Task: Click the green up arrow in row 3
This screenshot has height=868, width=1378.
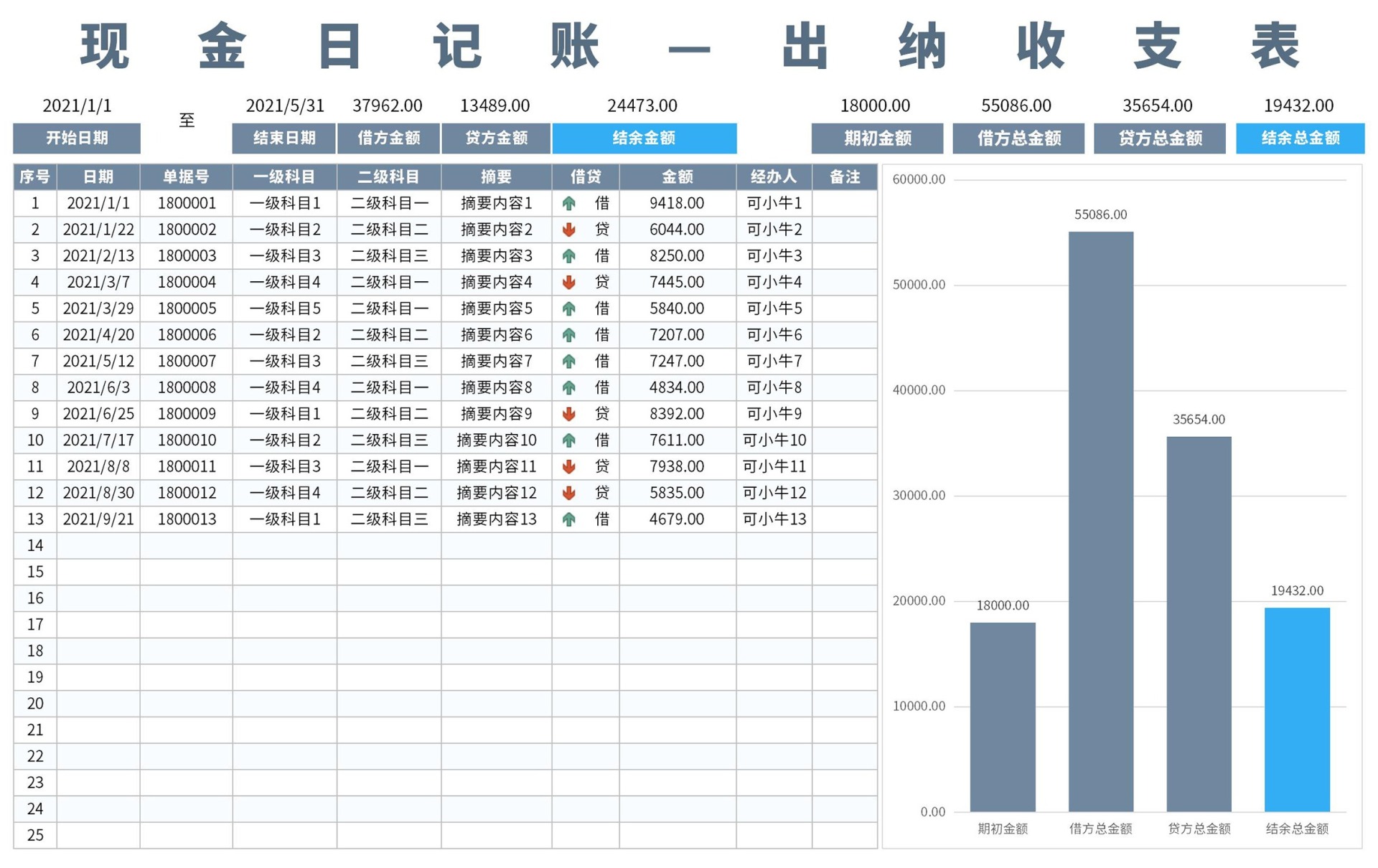Action: coord(568,256)
